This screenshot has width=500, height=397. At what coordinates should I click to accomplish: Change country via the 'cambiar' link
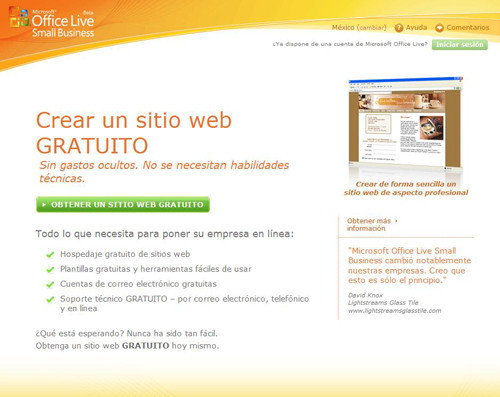pyautogui.click(x=372, y=28)
